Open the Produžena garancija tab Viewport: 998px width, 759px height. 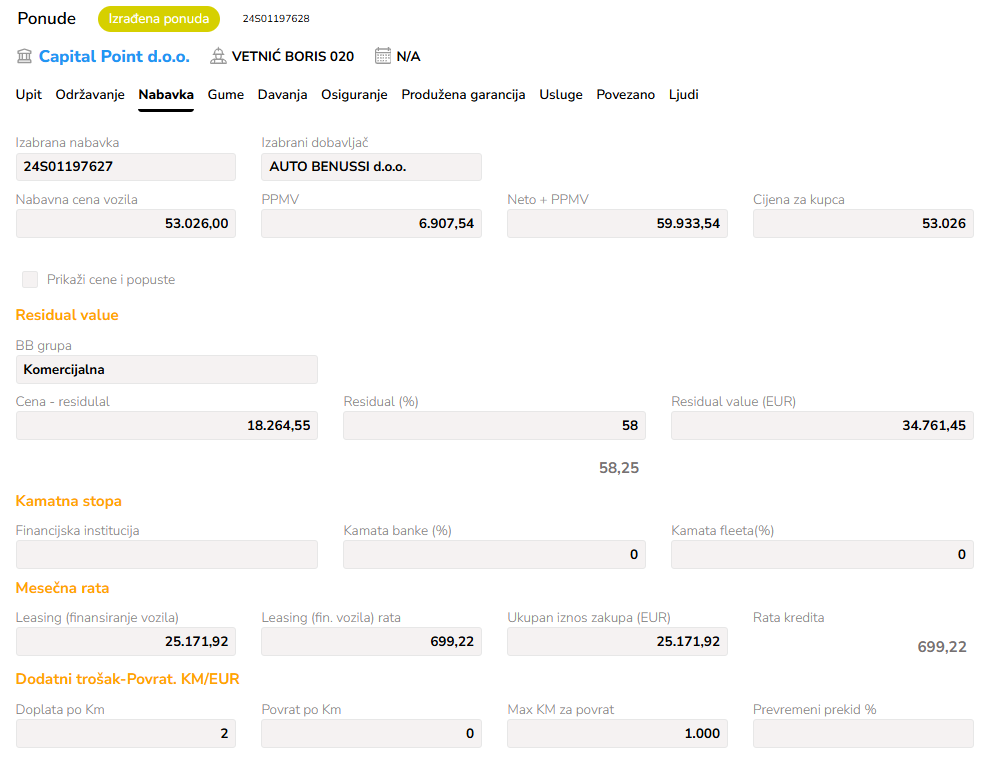463,95
